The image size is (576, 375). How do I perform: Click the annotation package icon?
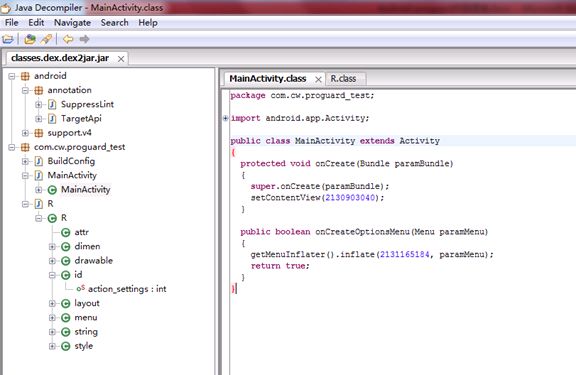(39, 90)
